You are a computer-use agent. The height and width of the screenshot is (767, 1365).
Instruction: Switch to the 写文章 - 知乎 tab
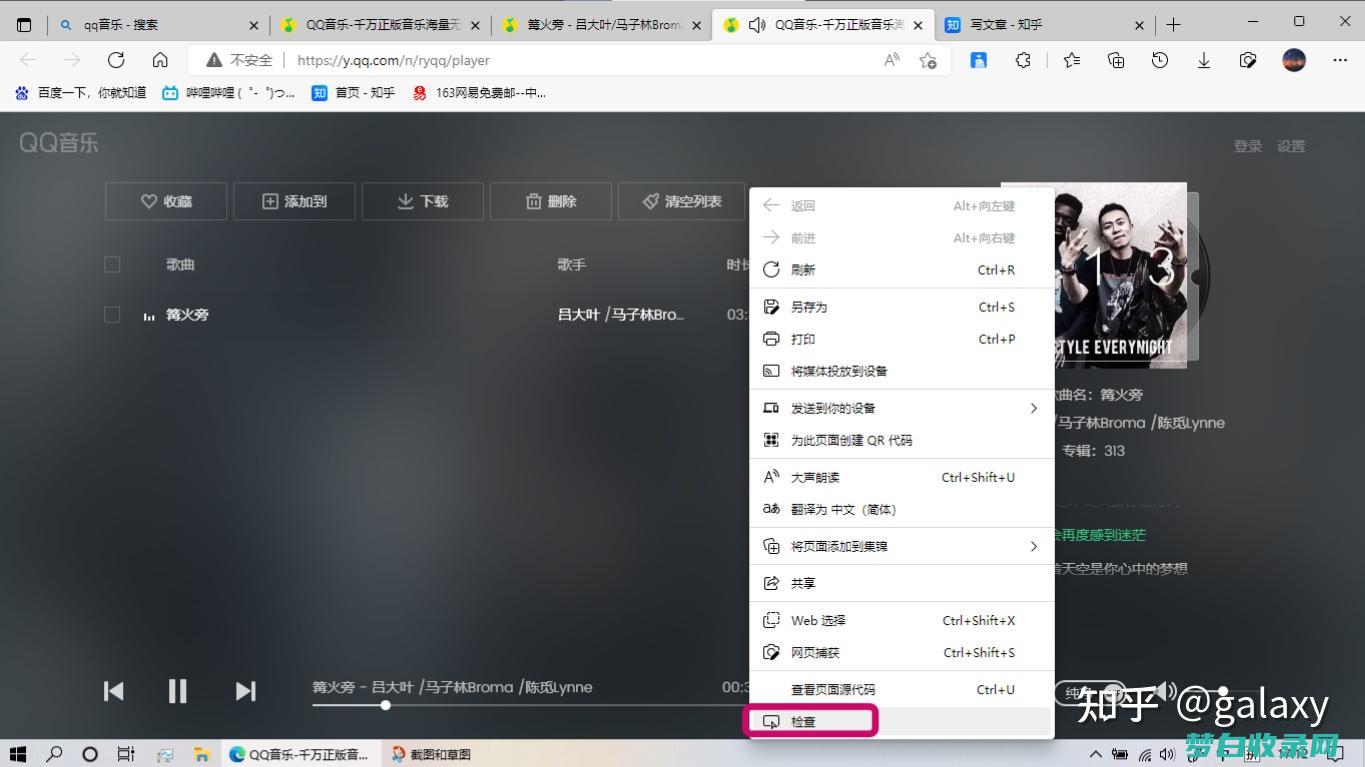tap(1044, 25)
